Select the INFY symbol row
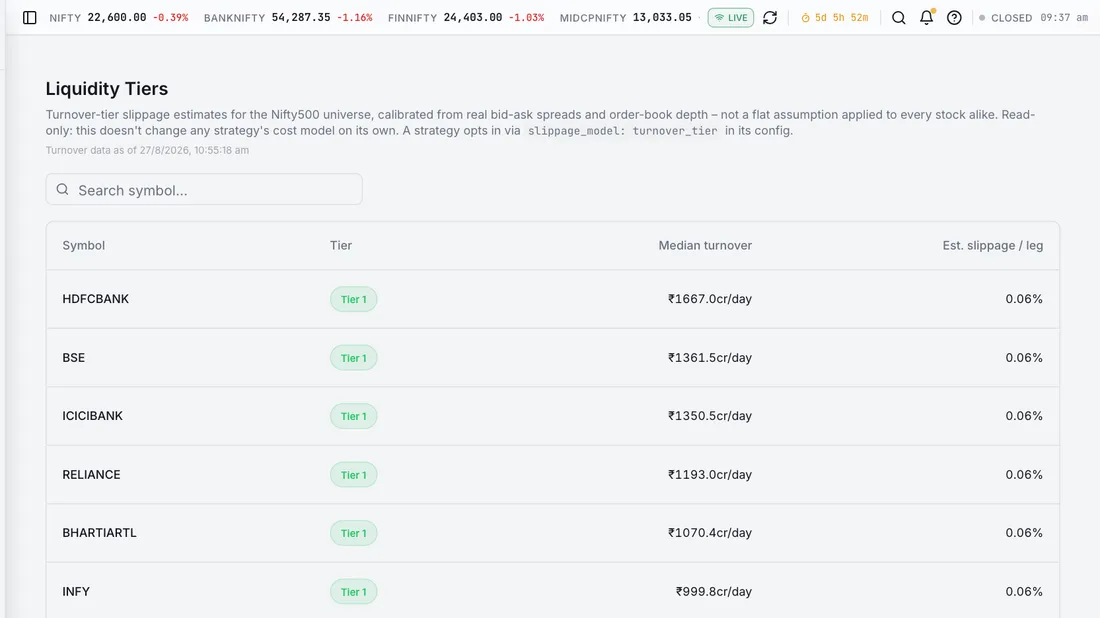Viewport: 1100px width, 618px height. coord(553,591)
